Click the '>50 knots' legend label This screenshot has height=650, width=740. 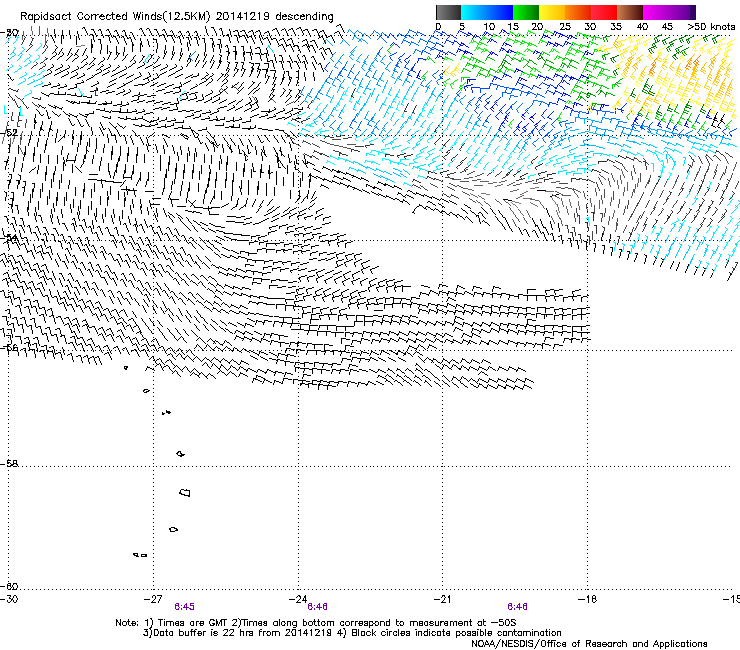711,27
